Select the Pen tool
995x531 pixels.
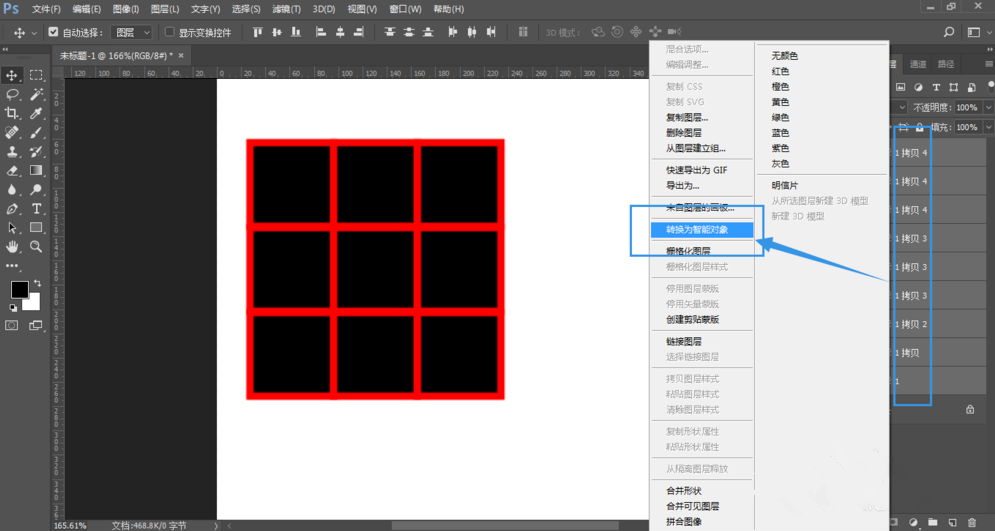coord(13,208)
